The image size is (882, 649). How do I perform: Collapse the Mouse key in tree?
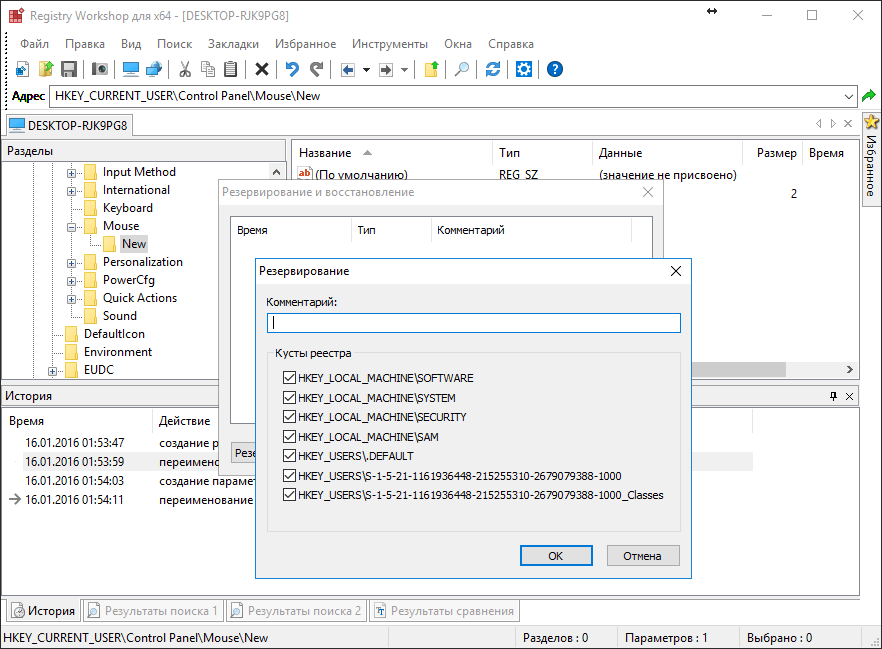tap(73, 226)
